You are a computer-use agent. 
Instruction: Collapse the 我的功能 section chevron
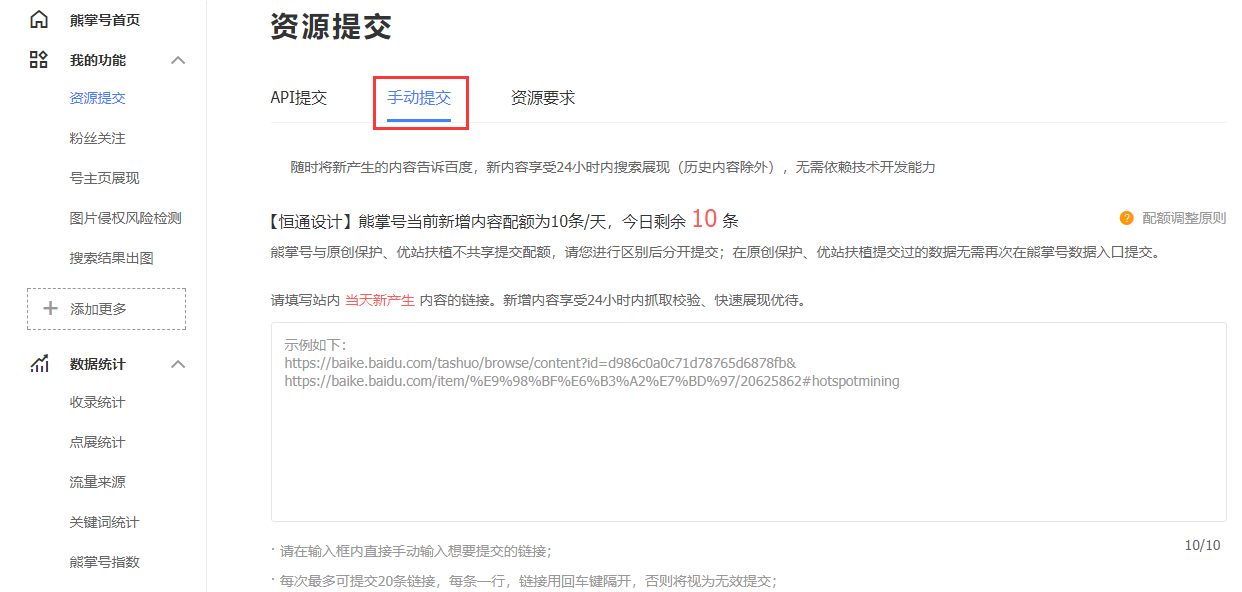[x=178, y=60]
